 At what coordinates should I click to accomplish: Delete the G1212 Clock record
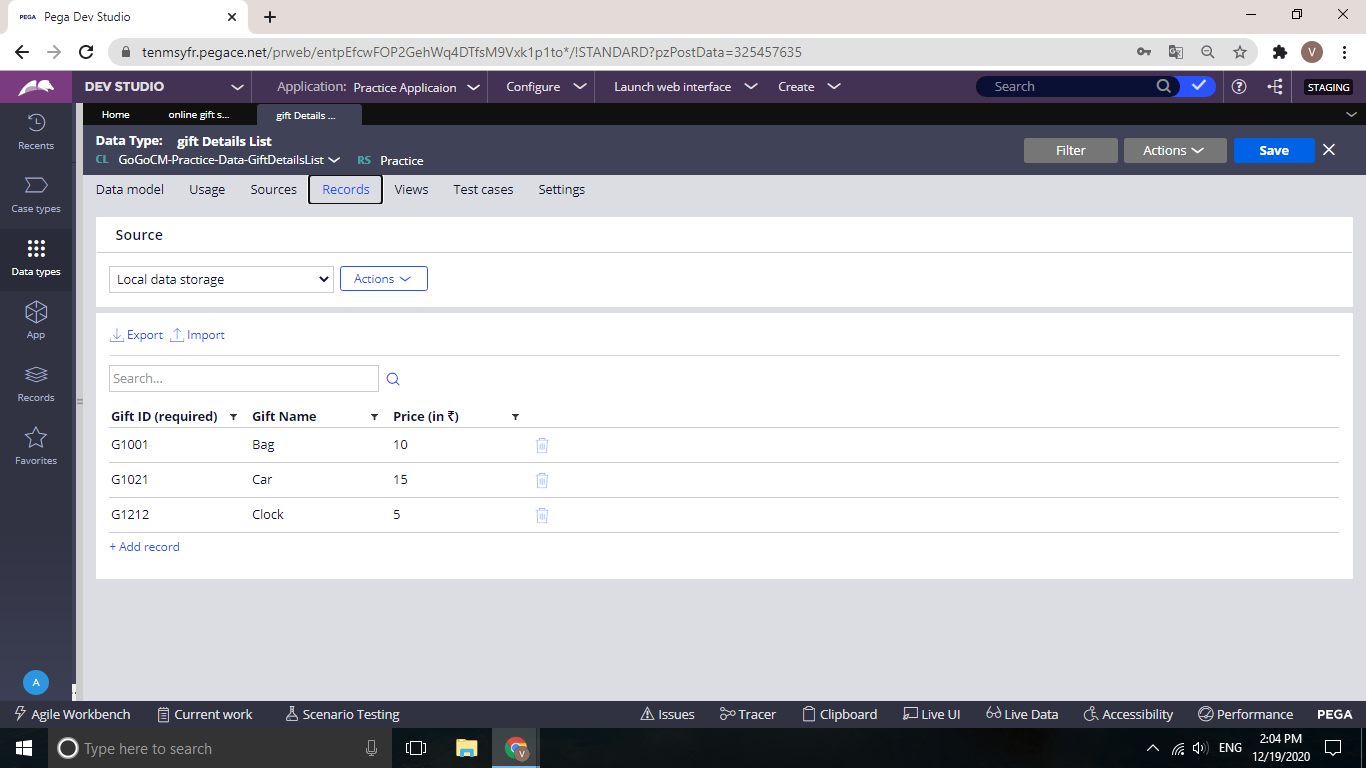[542, 515]
